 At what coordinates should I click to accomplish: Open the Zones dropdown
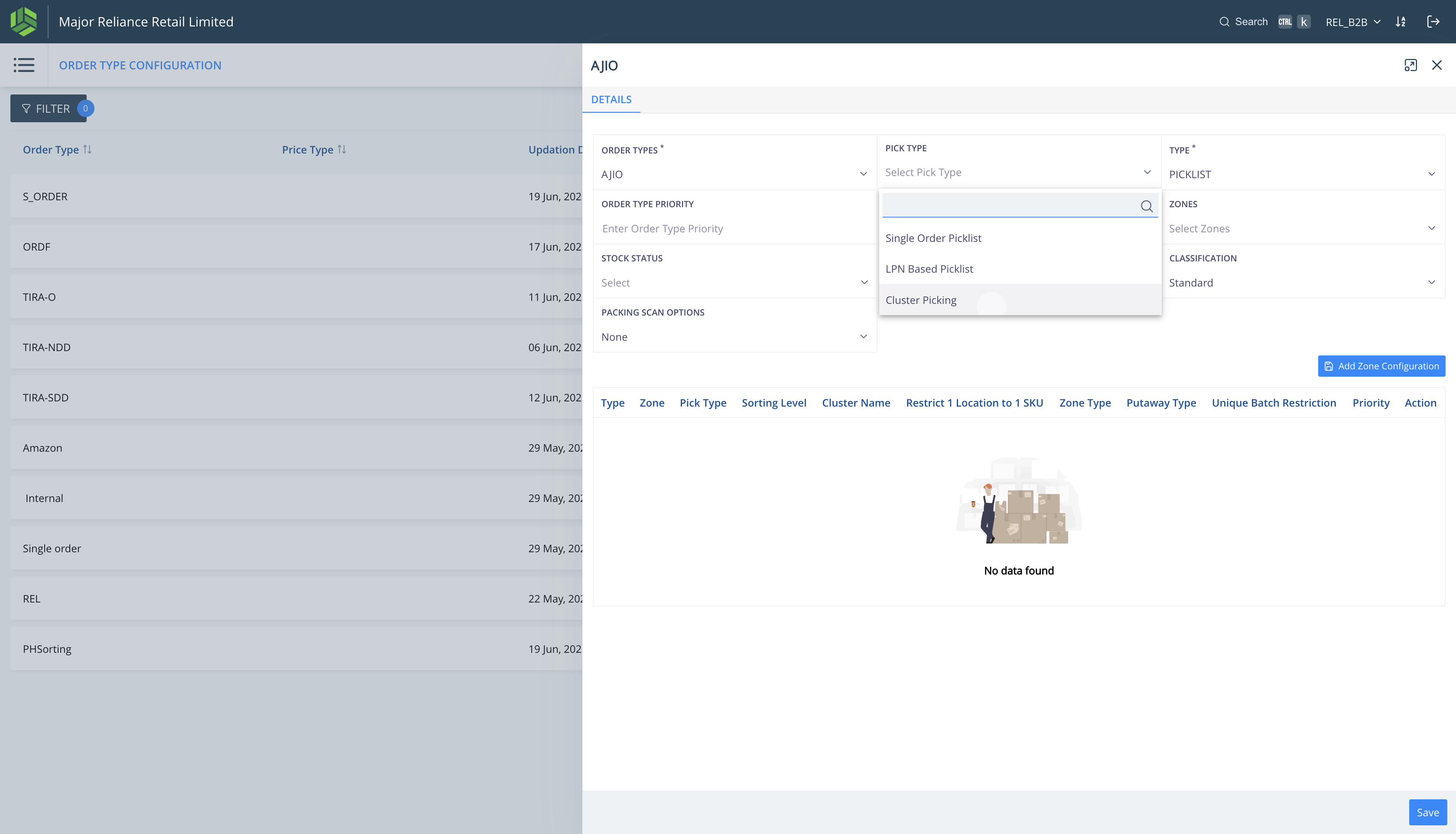pyautogui.click(x=1303, y=228)
